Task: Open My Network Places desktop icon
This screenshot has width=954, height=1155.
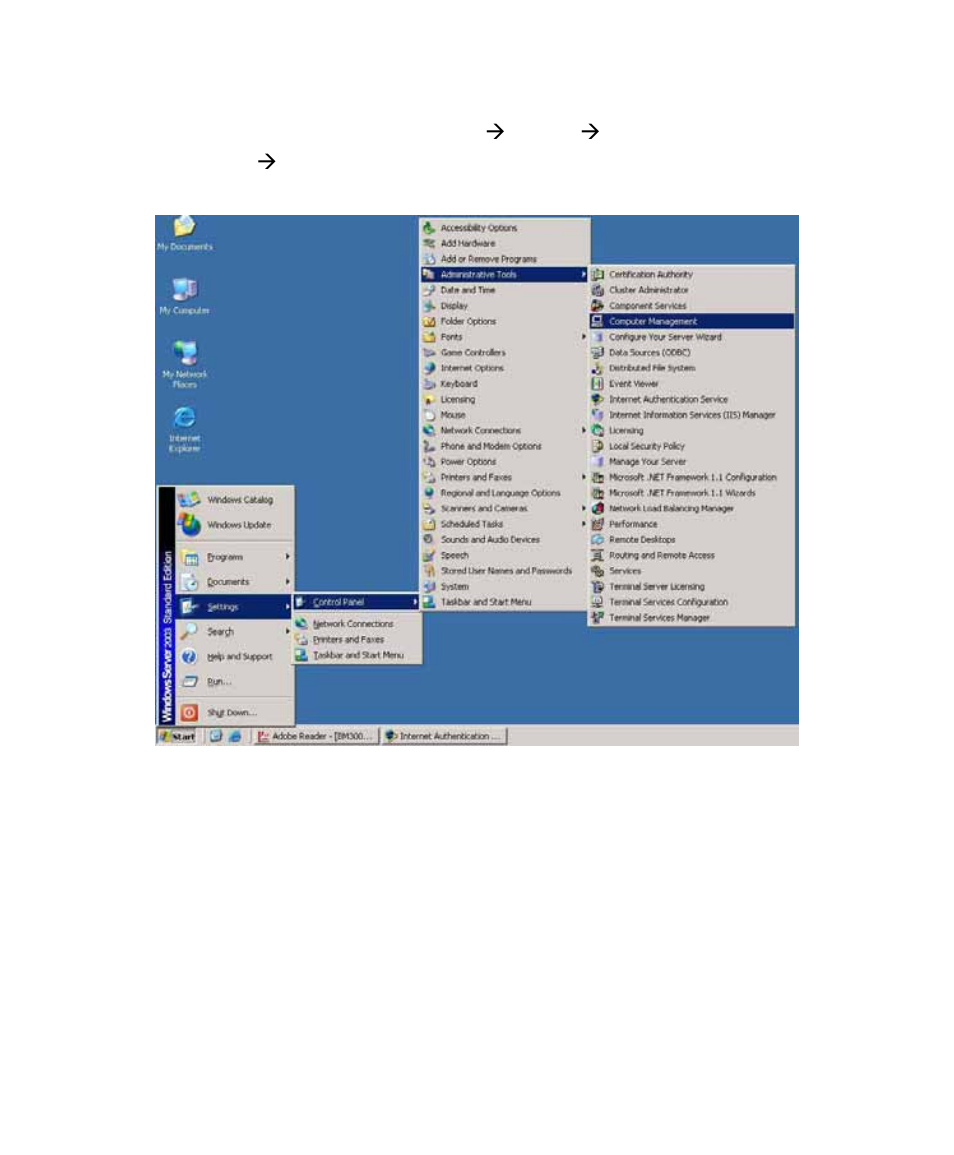Action: coord(184,364)
